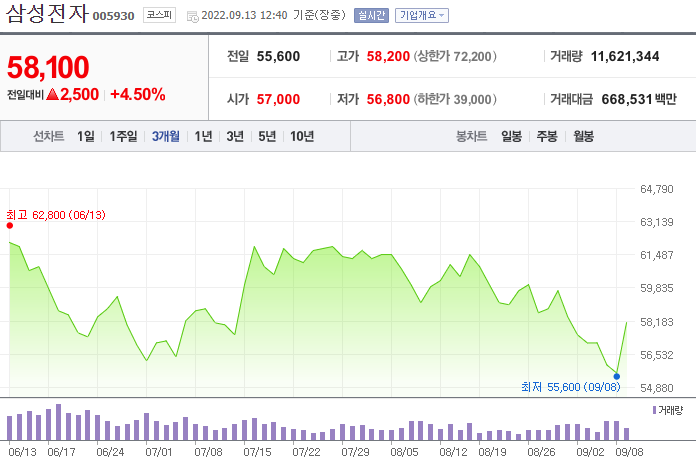Switch to 주봉 candle chart
Viewport: 696px width, 463px height.
coord(547,136)
